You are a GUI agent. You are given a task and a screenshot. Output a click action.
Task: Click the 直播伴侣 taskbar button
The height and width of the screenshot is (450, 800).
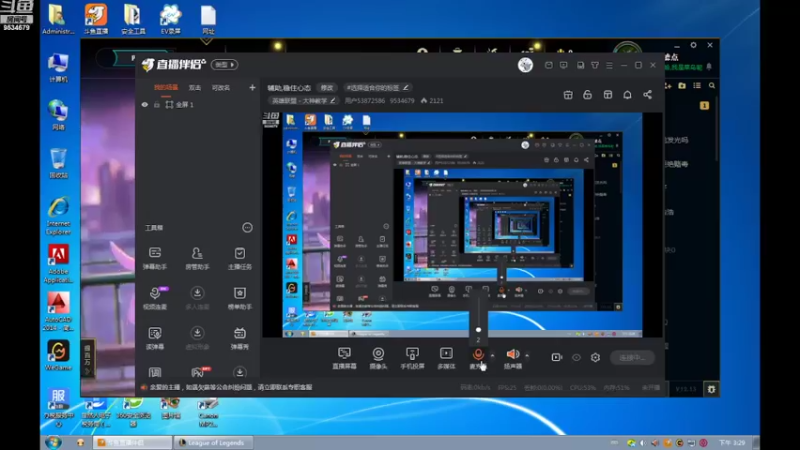pyautogui.click(x=133, y=443)
